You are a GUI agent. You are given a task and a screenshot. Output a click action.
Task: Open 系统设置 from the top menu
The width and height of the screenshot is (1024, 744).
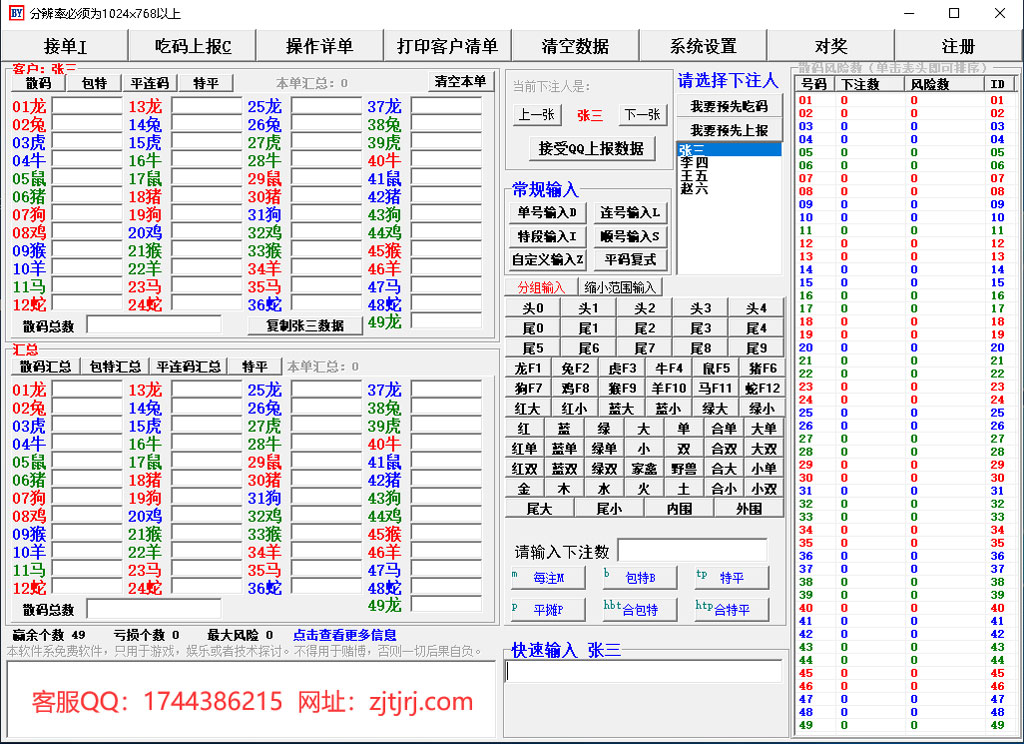(x=703, y=46)
